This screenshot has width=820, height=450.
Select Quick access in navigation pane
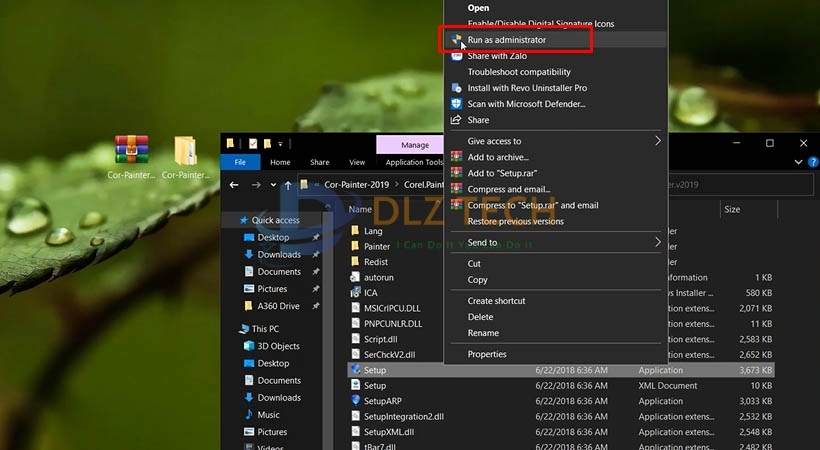click(275, 220)
